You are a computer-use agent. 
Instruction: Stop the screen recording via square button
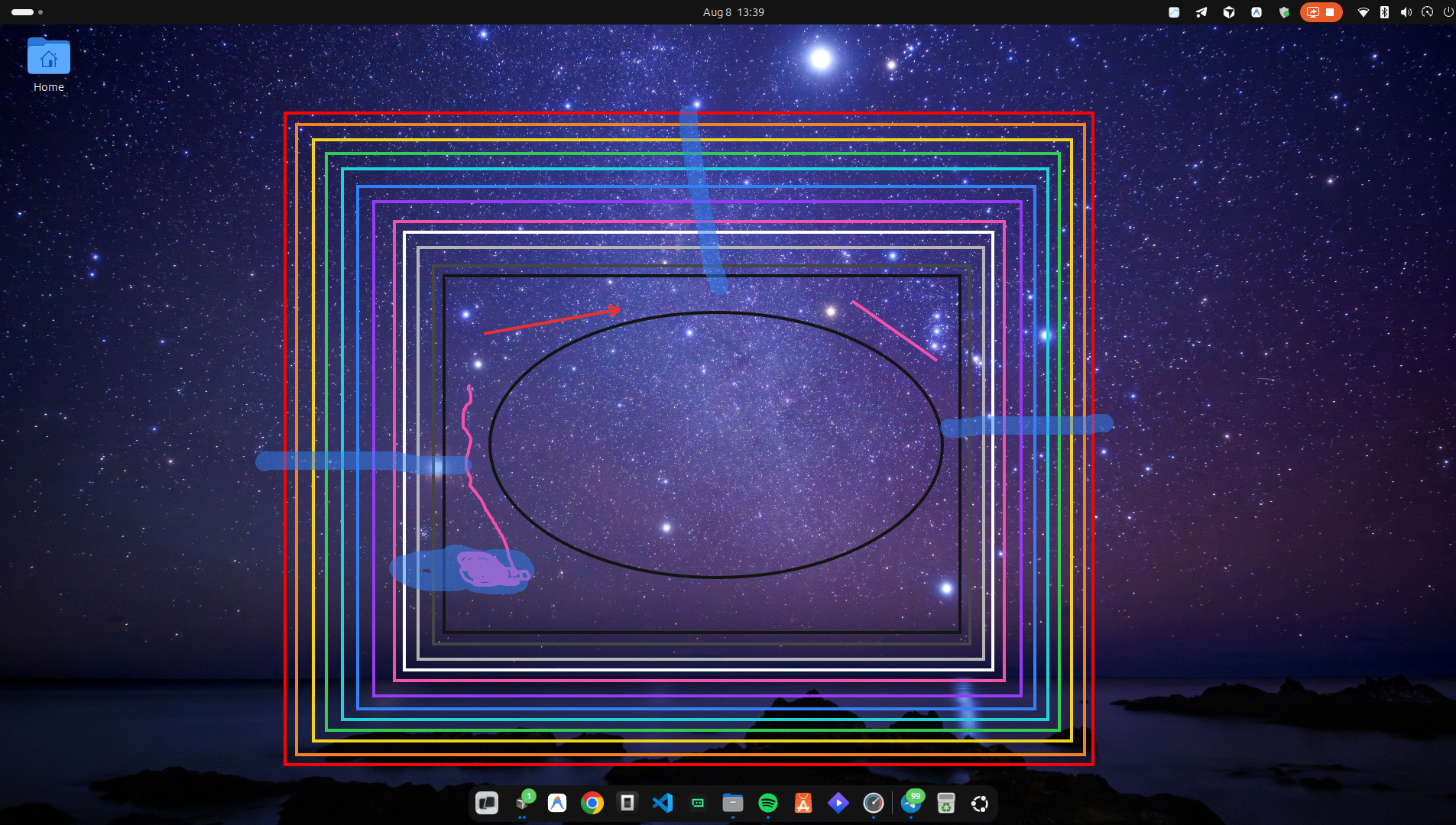1331,12
